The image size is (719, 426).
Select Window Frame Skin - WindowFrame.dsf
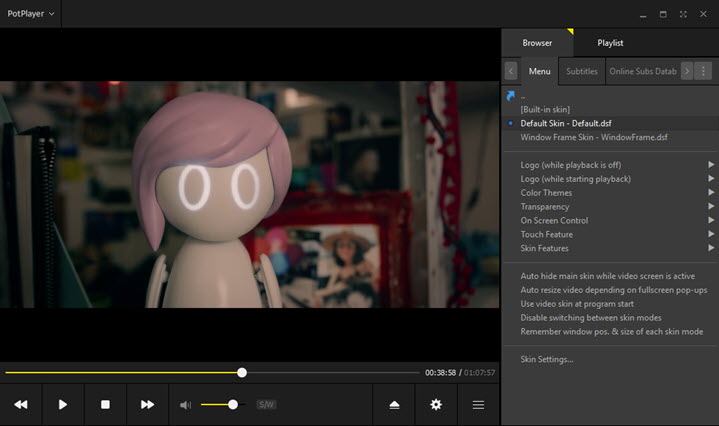coord(594,137)
